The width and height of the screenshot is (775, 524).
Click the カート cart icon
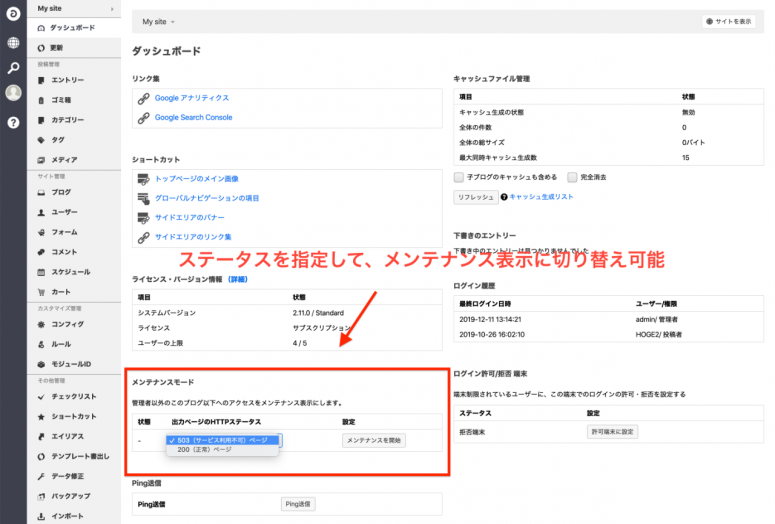(x=42, y=292)
